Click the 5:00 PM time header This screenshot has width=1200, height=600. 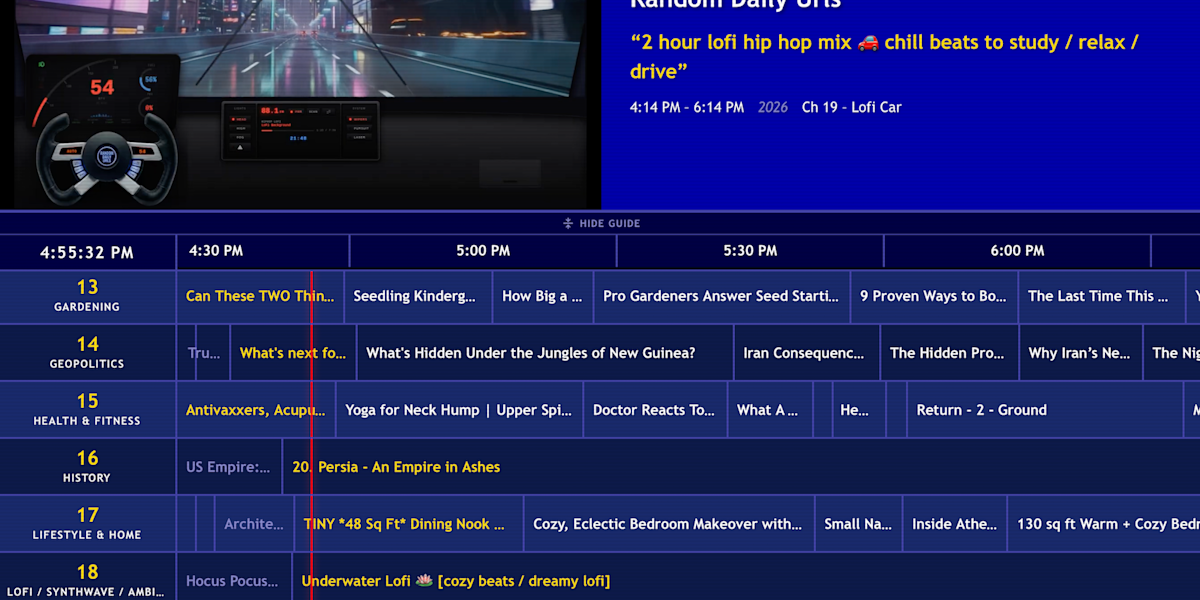pyautogui.click(x=483, y=251)
